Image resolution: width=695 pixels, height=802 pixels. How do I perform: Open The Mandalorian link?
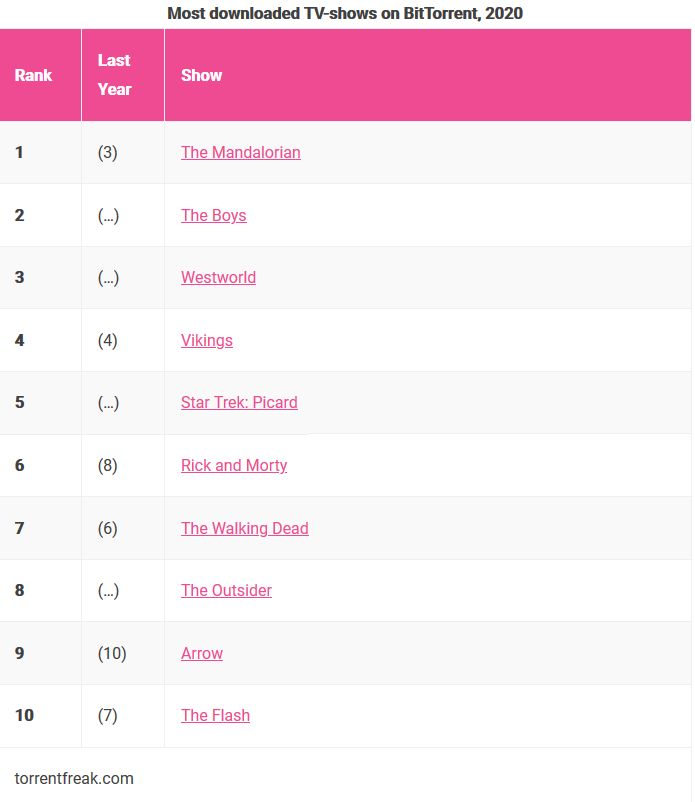click(240, 153)
